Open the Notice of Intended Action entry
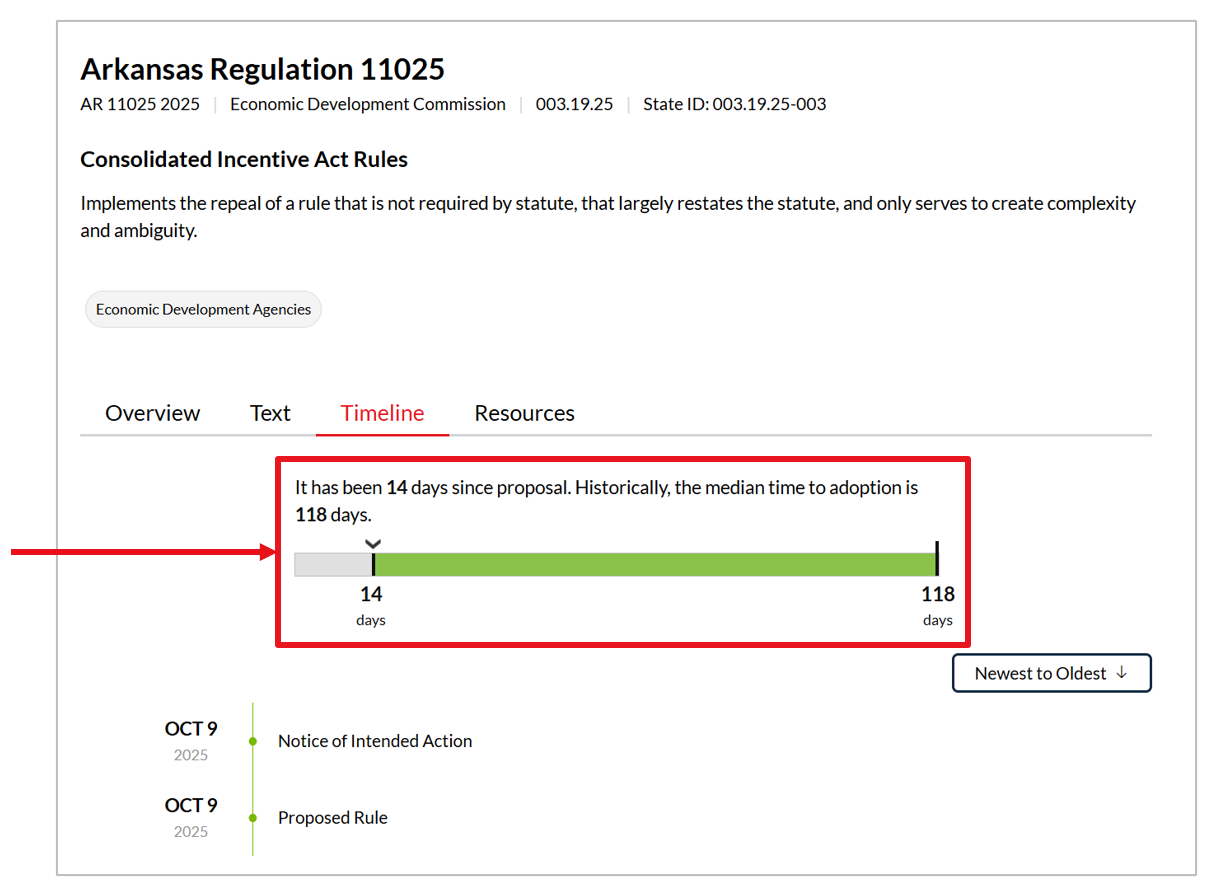Screen dimensions: 1209x894 (375, 741)
